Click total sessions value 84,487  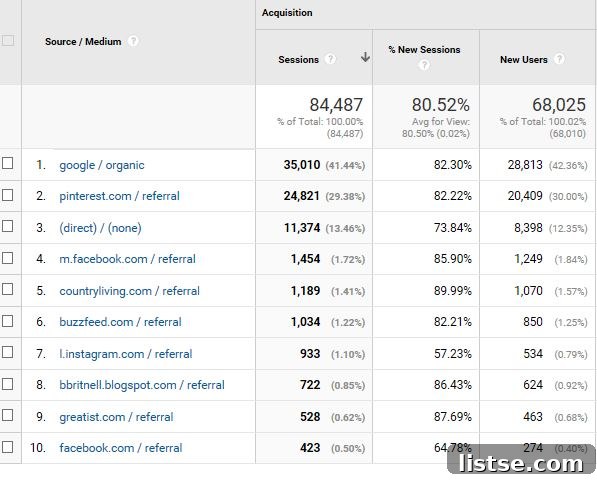click(336, 105)
